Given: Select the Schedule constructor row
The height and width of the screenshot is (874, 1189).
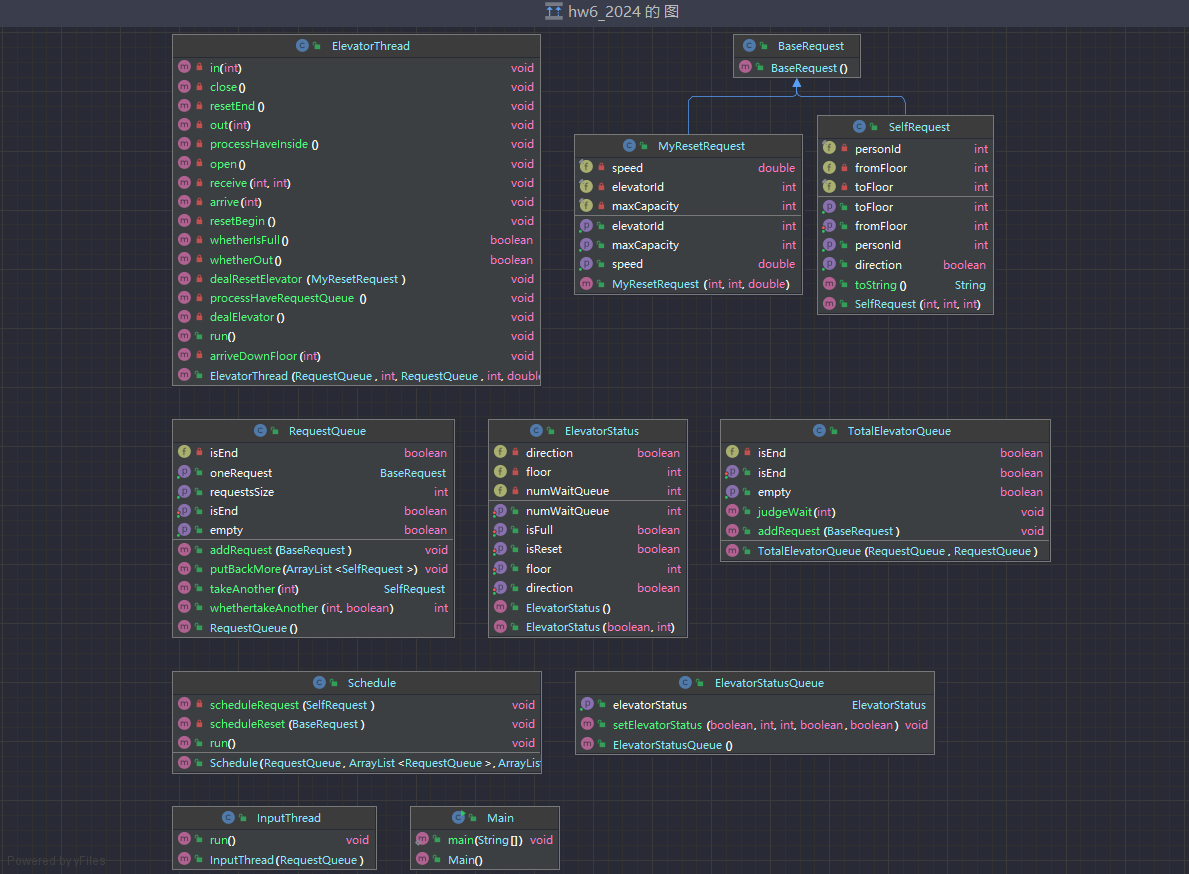Looking at the screenshot, I should click(356, 763).
